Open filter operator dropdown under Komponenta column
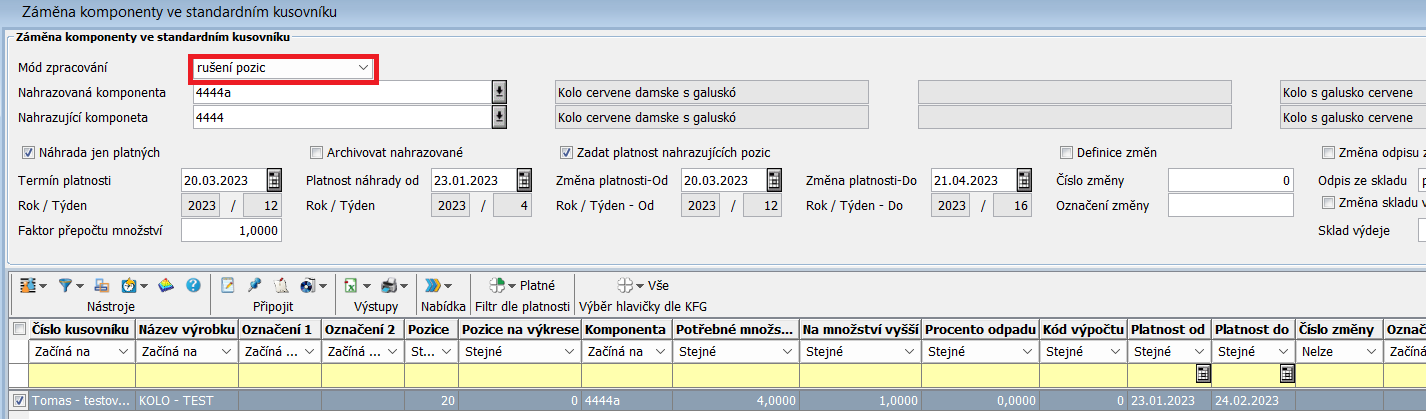Viewport: 1426px width, 419px height. [x=660, y=352]
